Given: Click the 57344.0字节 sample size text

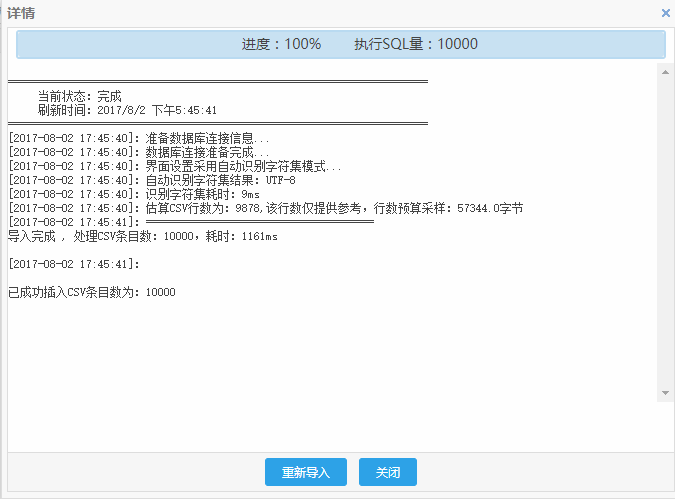Looking at the screenshot, I should pyautogui.click(x=490, y=208).
